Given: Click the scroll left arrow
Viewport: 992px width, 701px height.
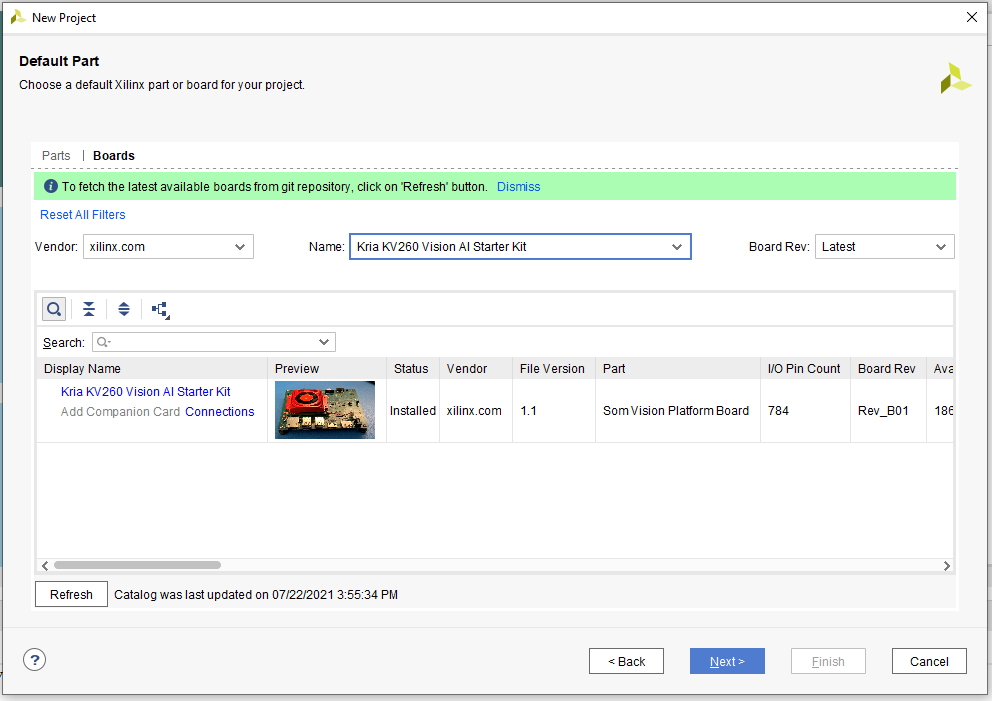Looking at the screenshot, I should [x=44, y=566].
